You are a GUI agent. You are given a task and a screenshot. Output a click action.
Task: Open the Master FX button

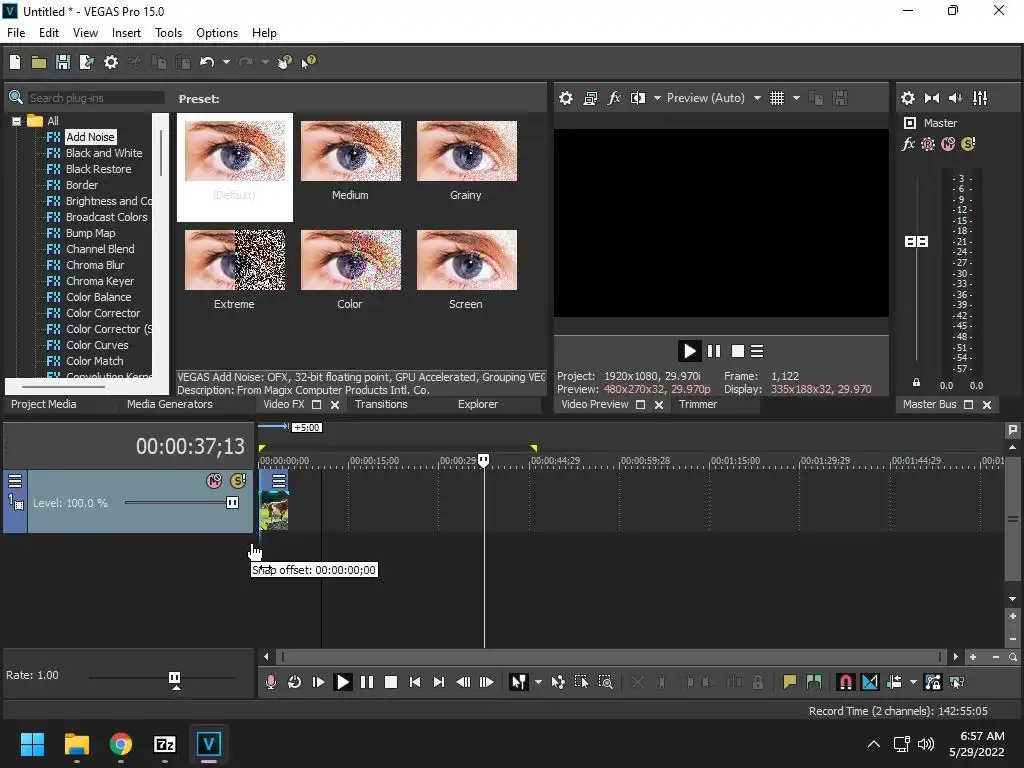click(908, 144)
